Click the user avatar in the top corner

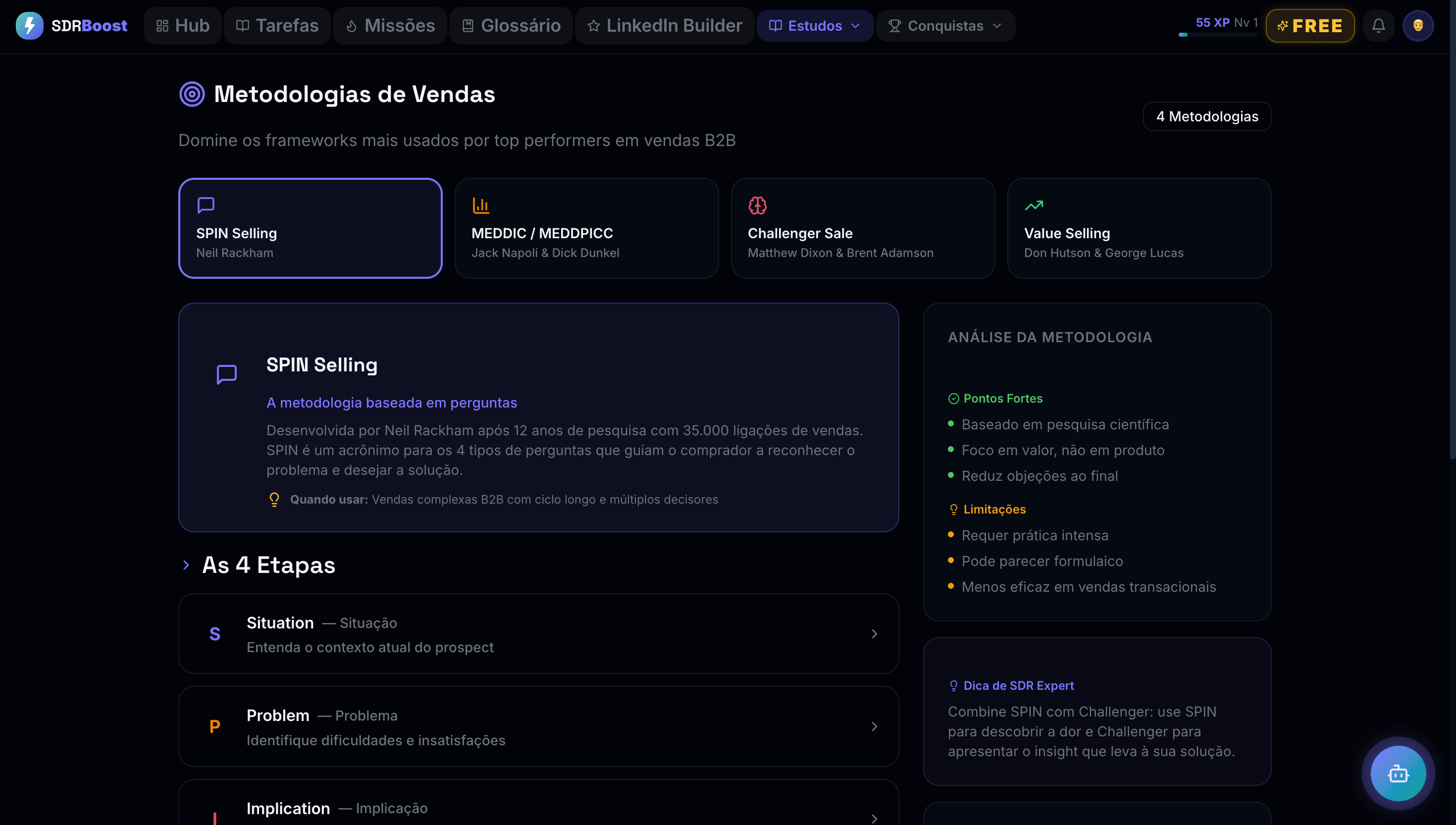[1418, 25]
